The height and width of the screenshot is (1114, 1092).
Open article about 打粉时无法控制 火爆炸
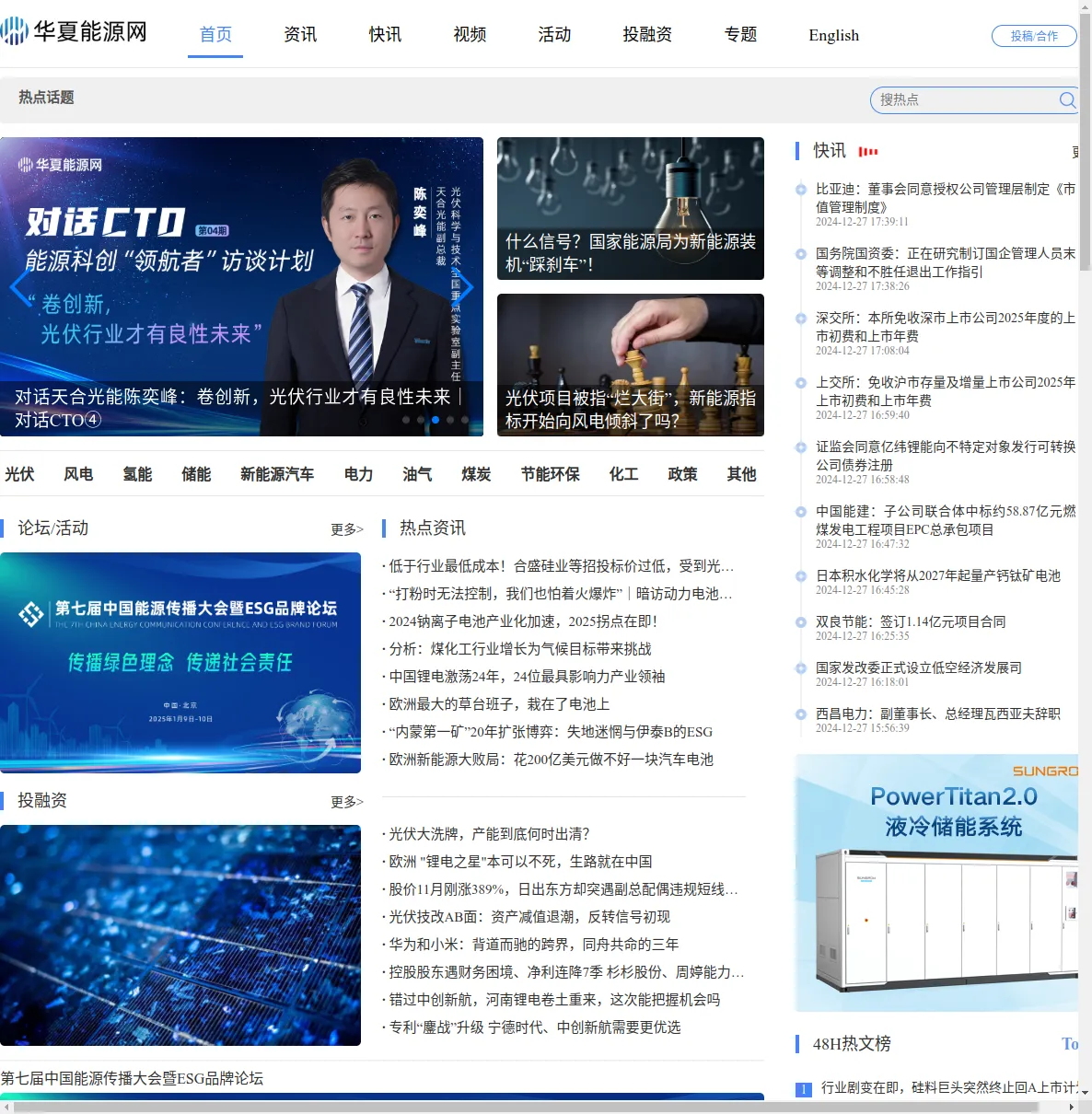560,594
